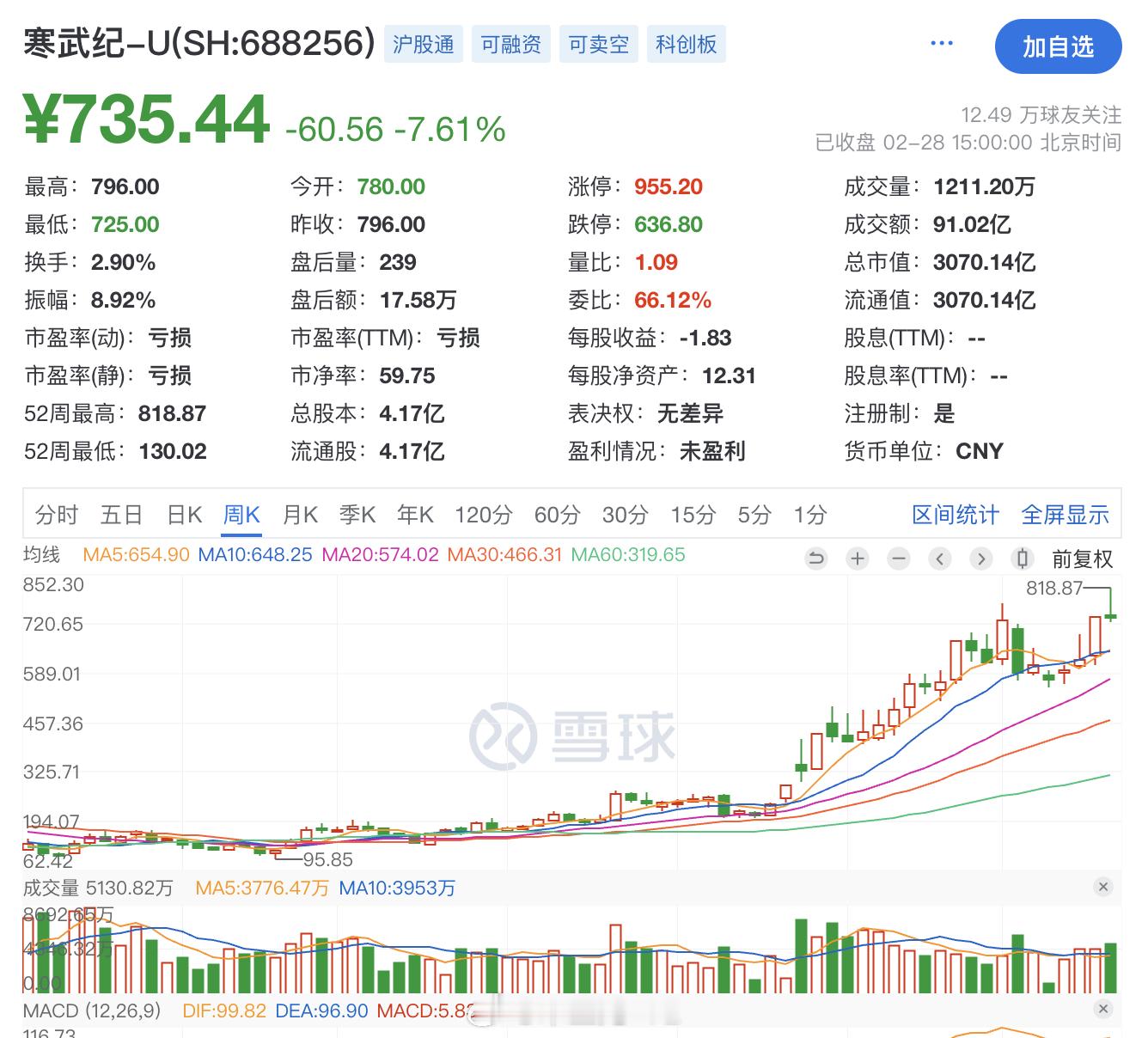
Task: Click the 总市值 value 3070.14亿
Action: pyautogui.click(x=985, y=262)
